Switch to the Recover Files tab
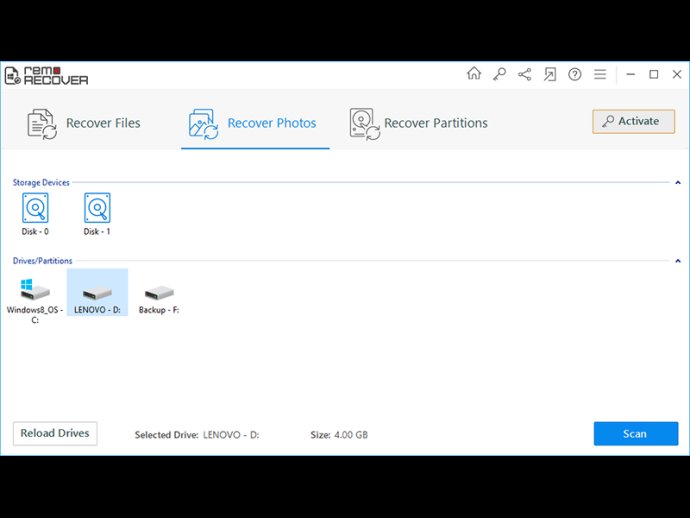 (x=84, y=124)
